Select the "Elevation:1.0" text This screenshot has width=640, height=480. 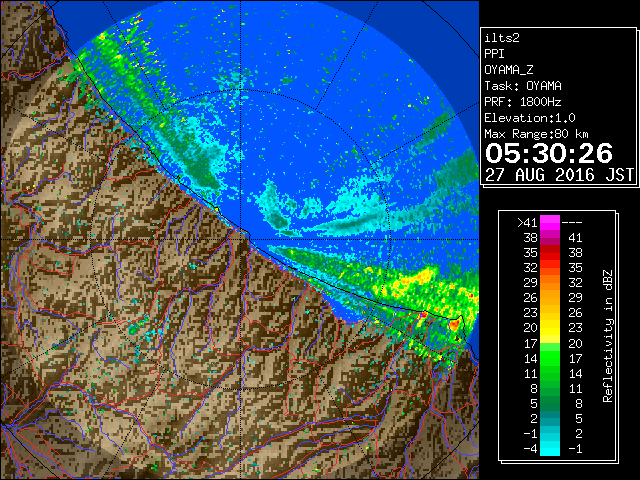(x=530, y=118)
